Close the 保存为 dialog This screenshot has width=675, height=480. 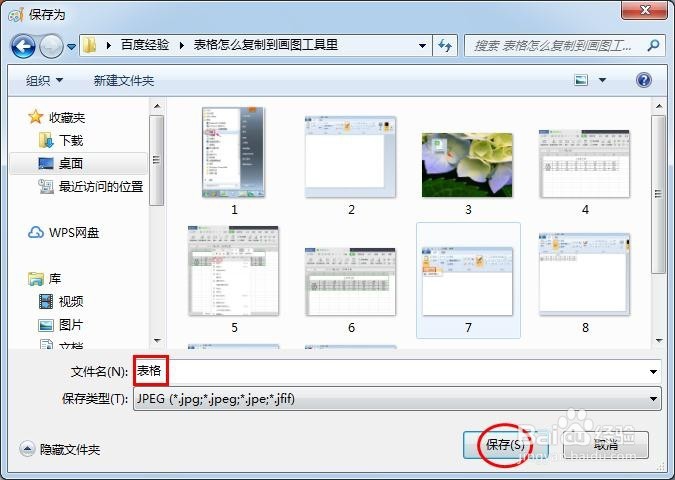click(644, 10)
